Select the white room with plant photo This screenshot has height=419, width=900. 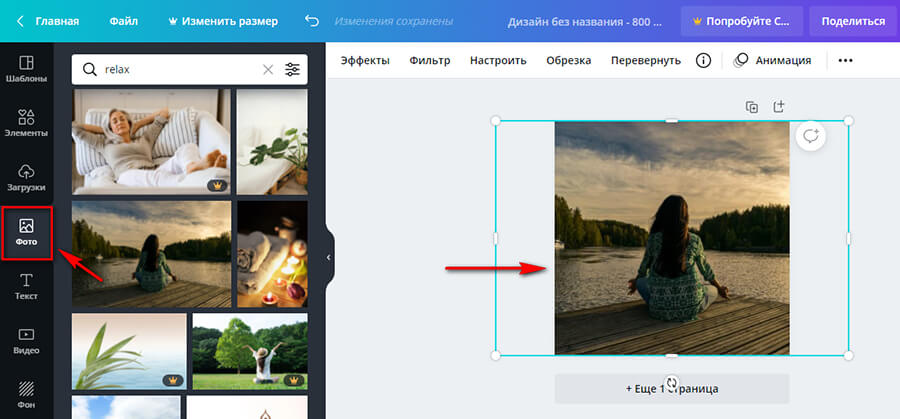(273, 141)
